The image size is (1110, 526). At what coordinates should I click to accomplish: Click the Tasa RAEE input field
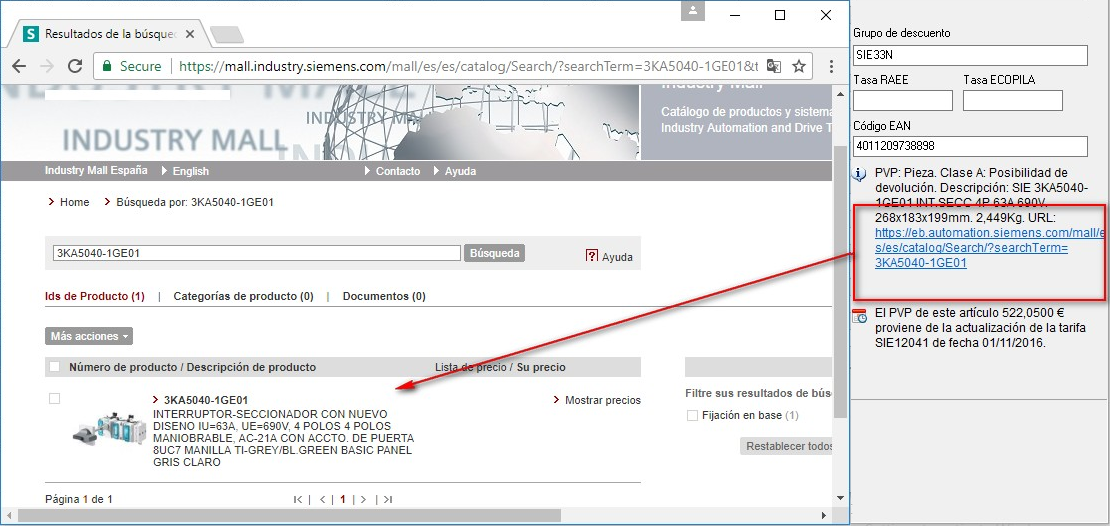[x=903, y=101]
